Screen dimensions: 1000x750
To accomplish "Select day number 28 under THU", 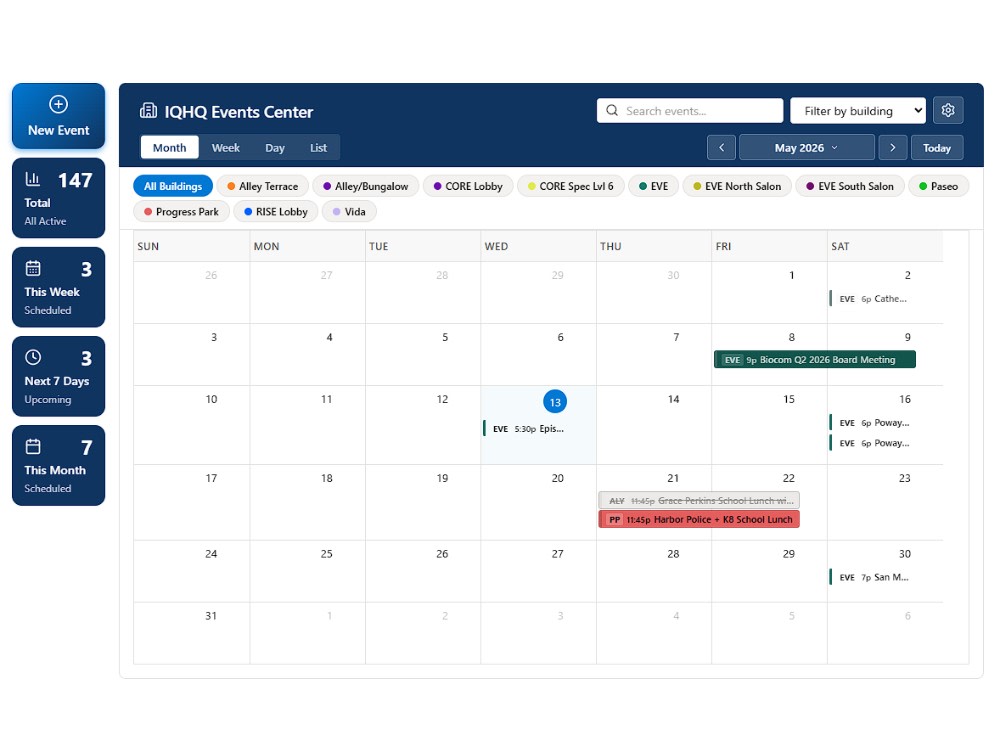I will tap(673, 554).
